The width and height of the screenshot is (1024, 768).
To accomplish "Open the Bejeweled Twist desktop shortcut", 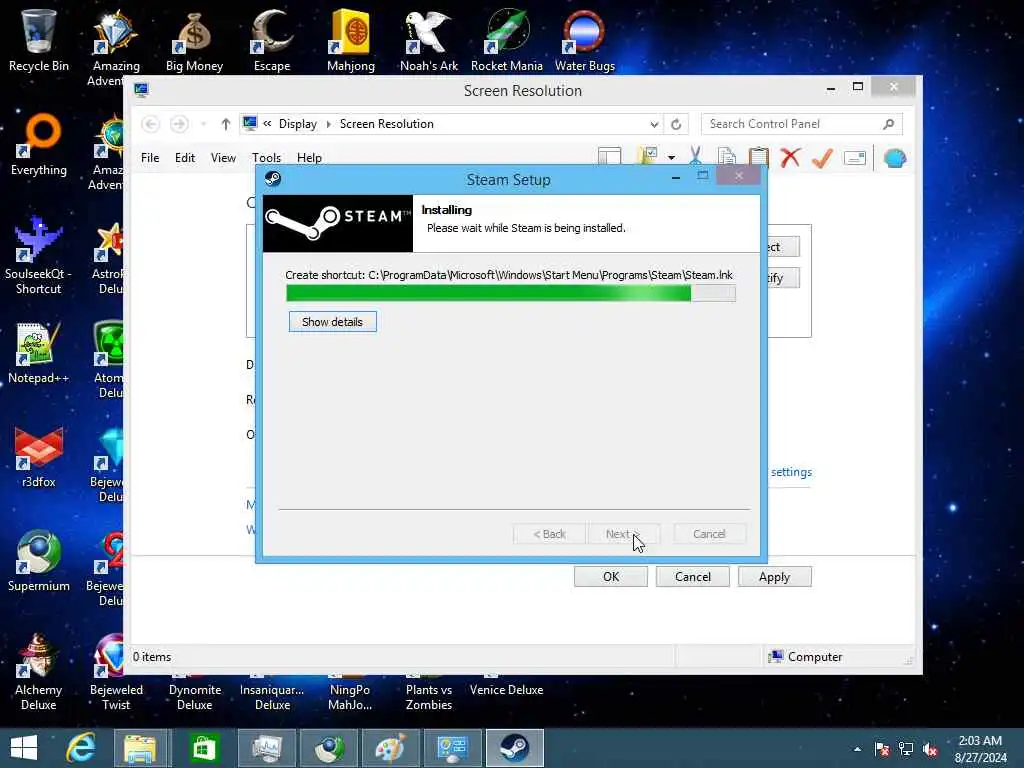I will 116,671.
